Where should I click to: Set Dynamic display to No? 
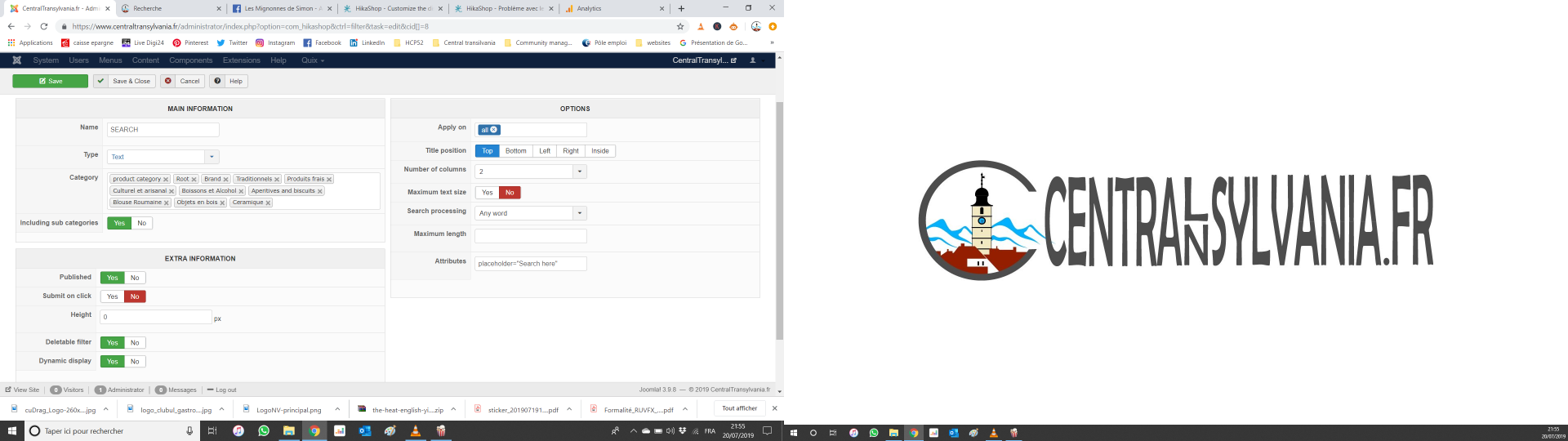click(x=135, y=361)
